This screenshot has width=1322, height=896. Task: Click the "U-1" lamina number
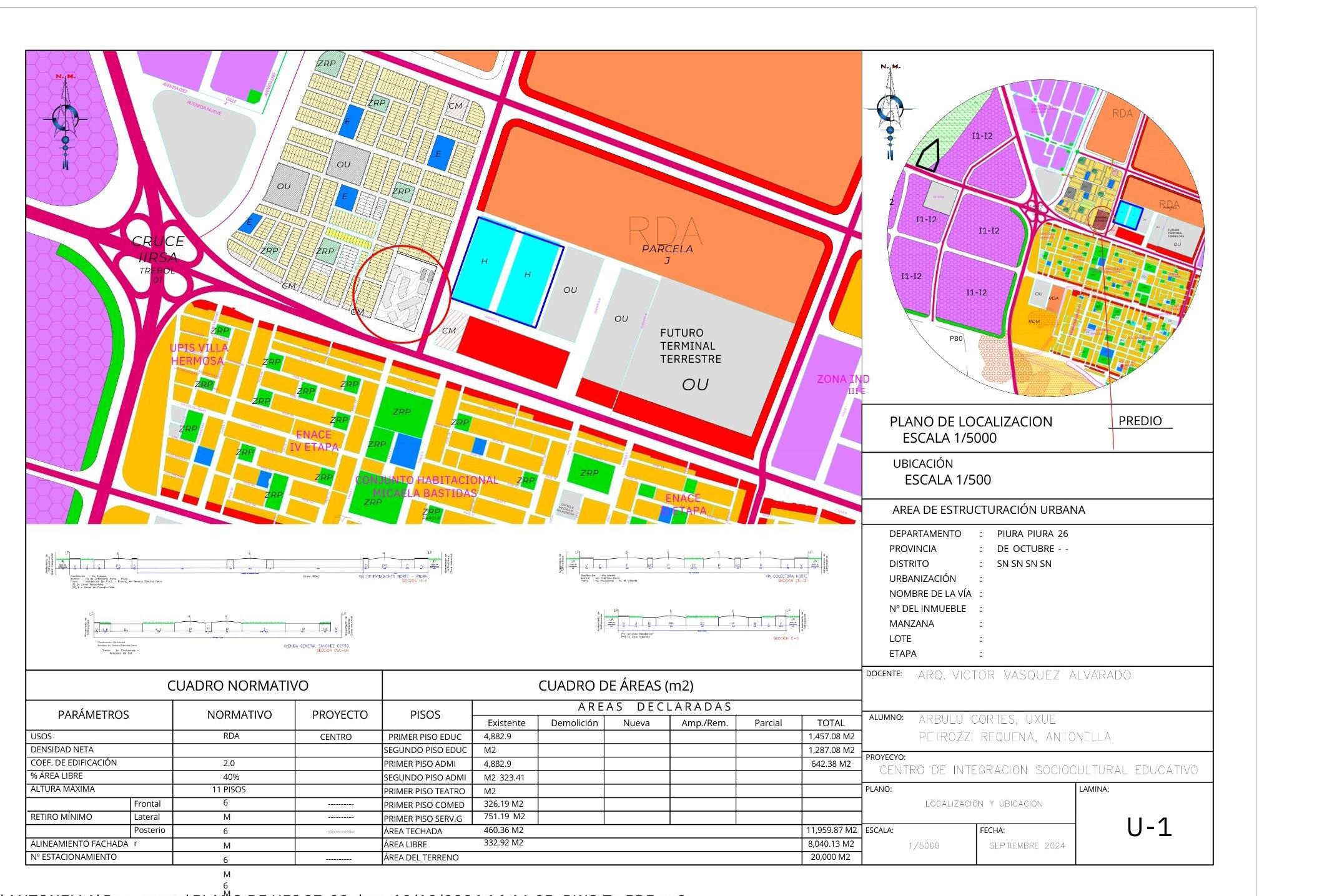point(1149,827)
